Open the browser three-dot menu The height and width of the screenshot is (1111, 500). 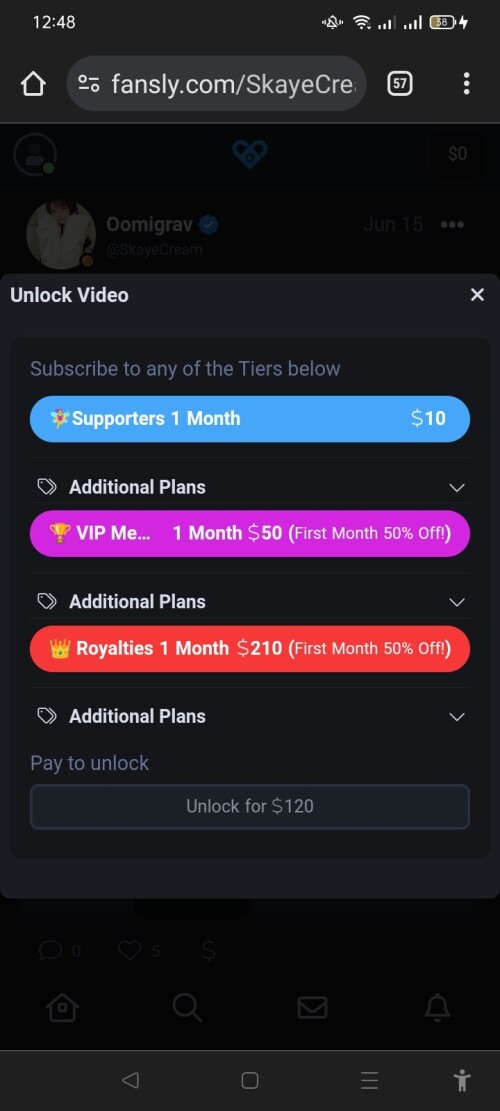click(465, 84)
